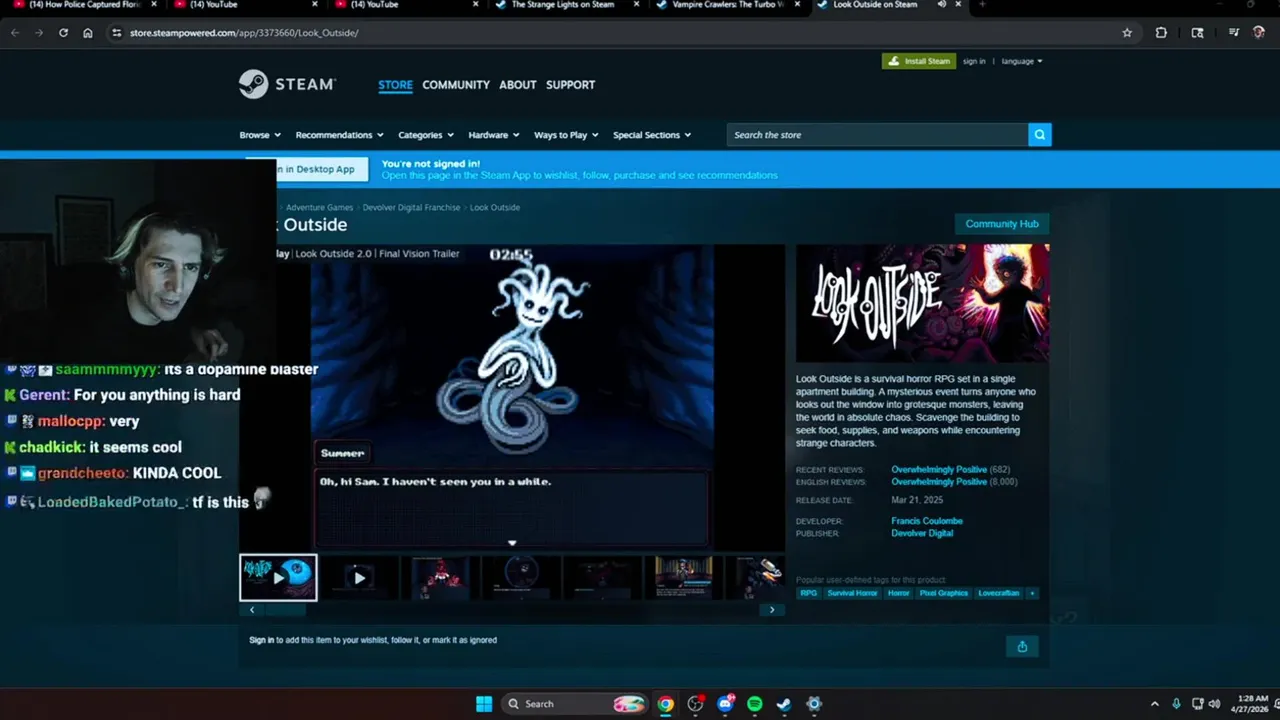Open the language dropdown
The width and height of the screenshot is (1280, 720).
(1022, 62)
